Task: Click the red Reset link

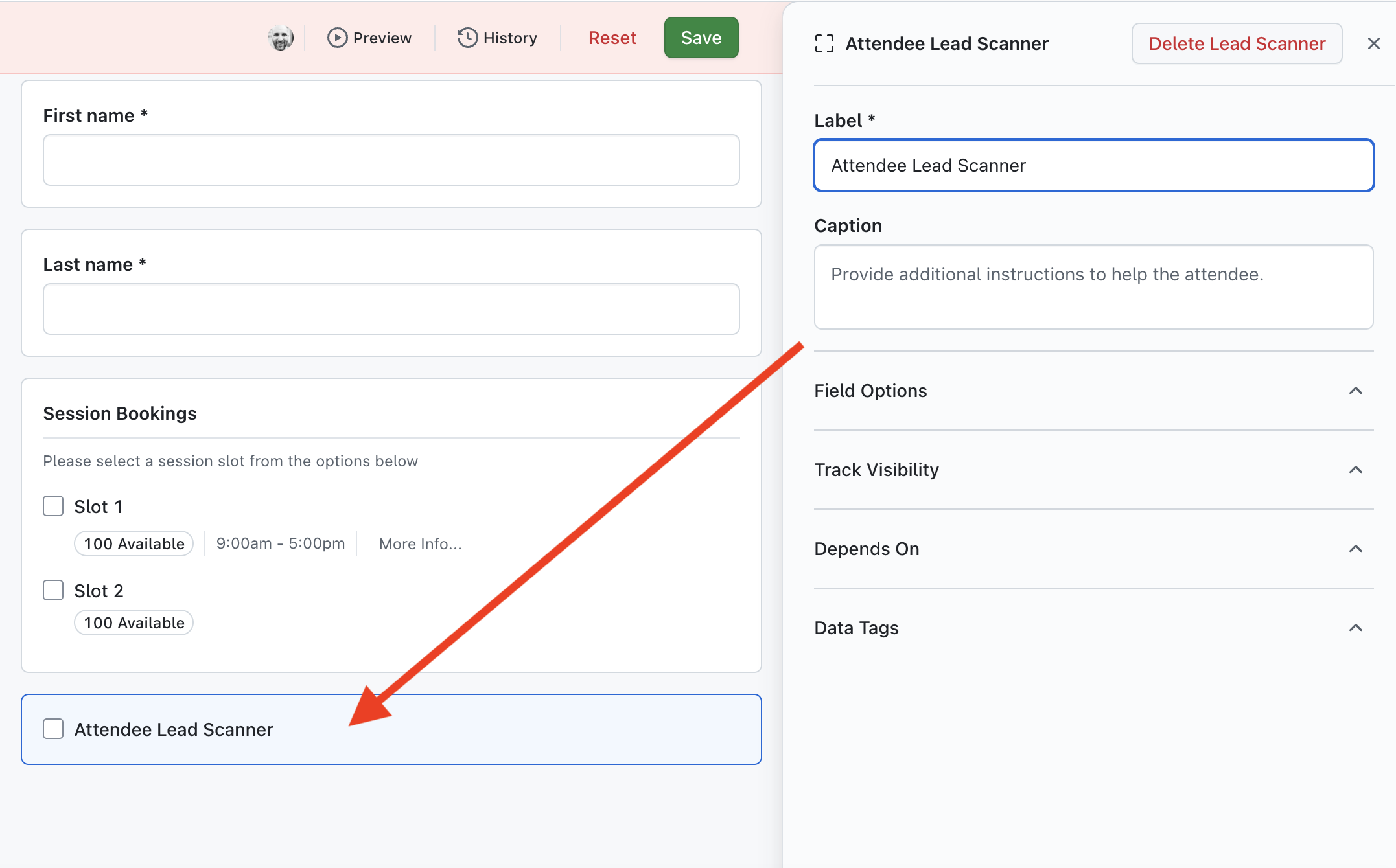Action: pyautogui.click(x=612, y=38)
